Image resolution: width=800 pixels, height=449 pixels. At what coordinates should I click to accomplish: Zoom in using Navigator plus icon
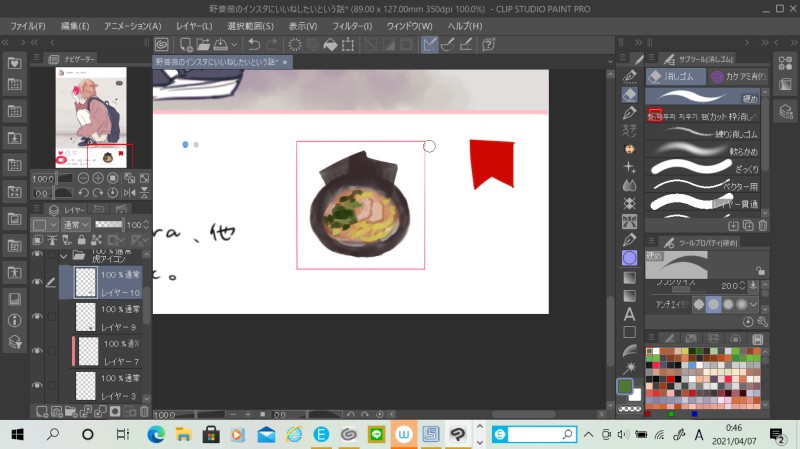point(98,178)
